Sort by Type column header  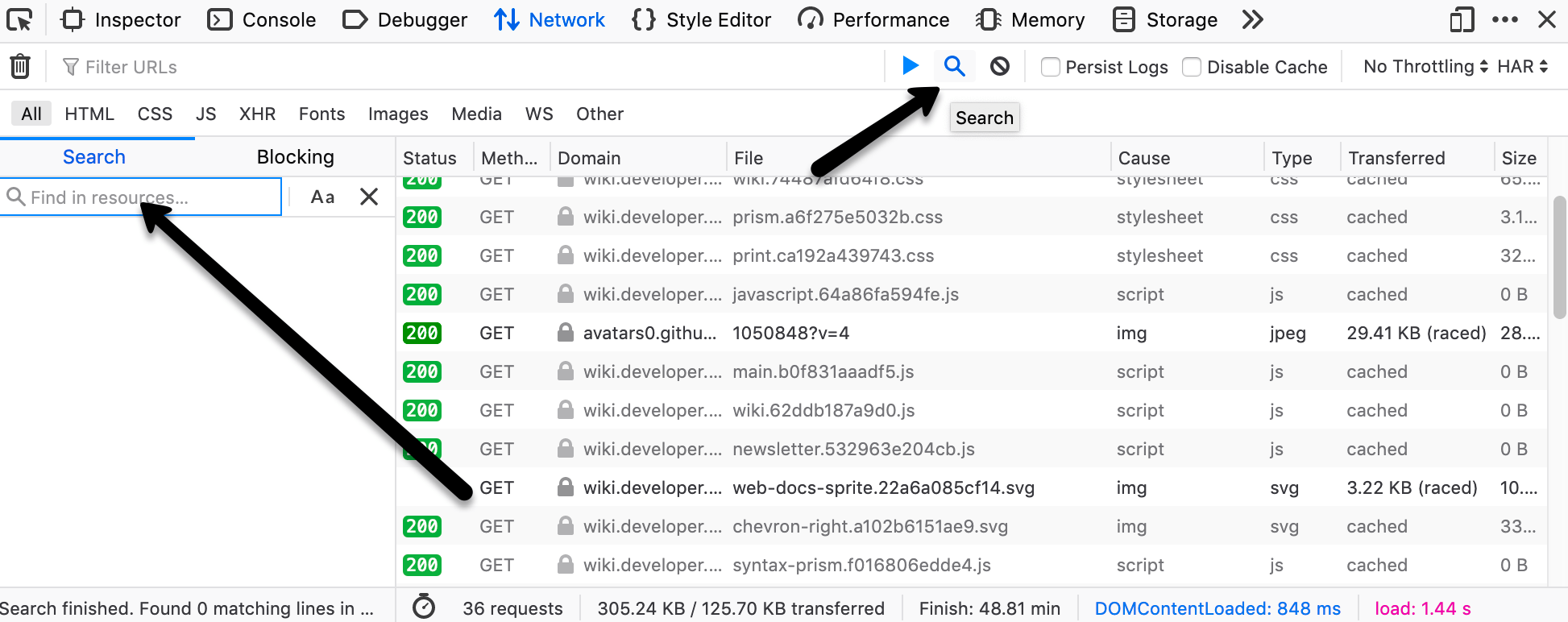[x=1302, y=158]
